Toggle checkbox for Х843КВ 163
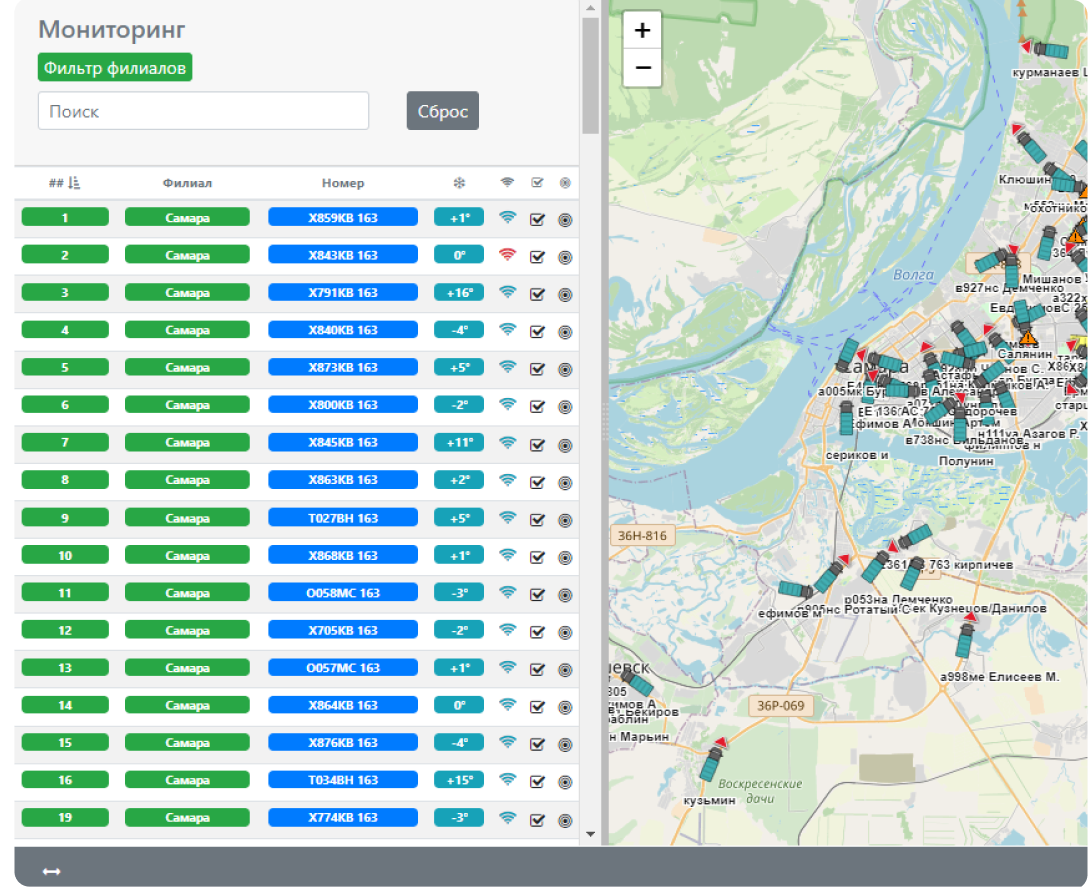Screen dimensions: 1088x890 [x=537, y=257]
